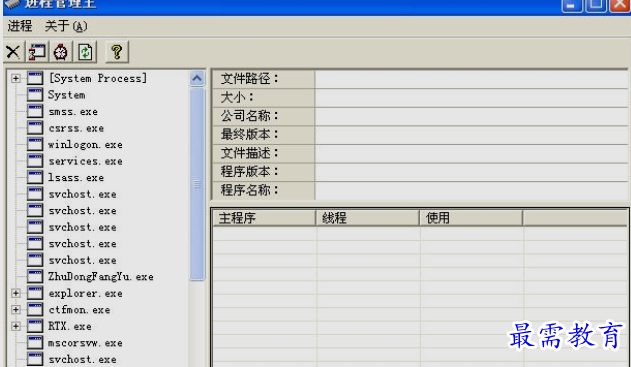The image size is (631, 367).
Task: Click the icon beside System entry
Action: [35, 95]
